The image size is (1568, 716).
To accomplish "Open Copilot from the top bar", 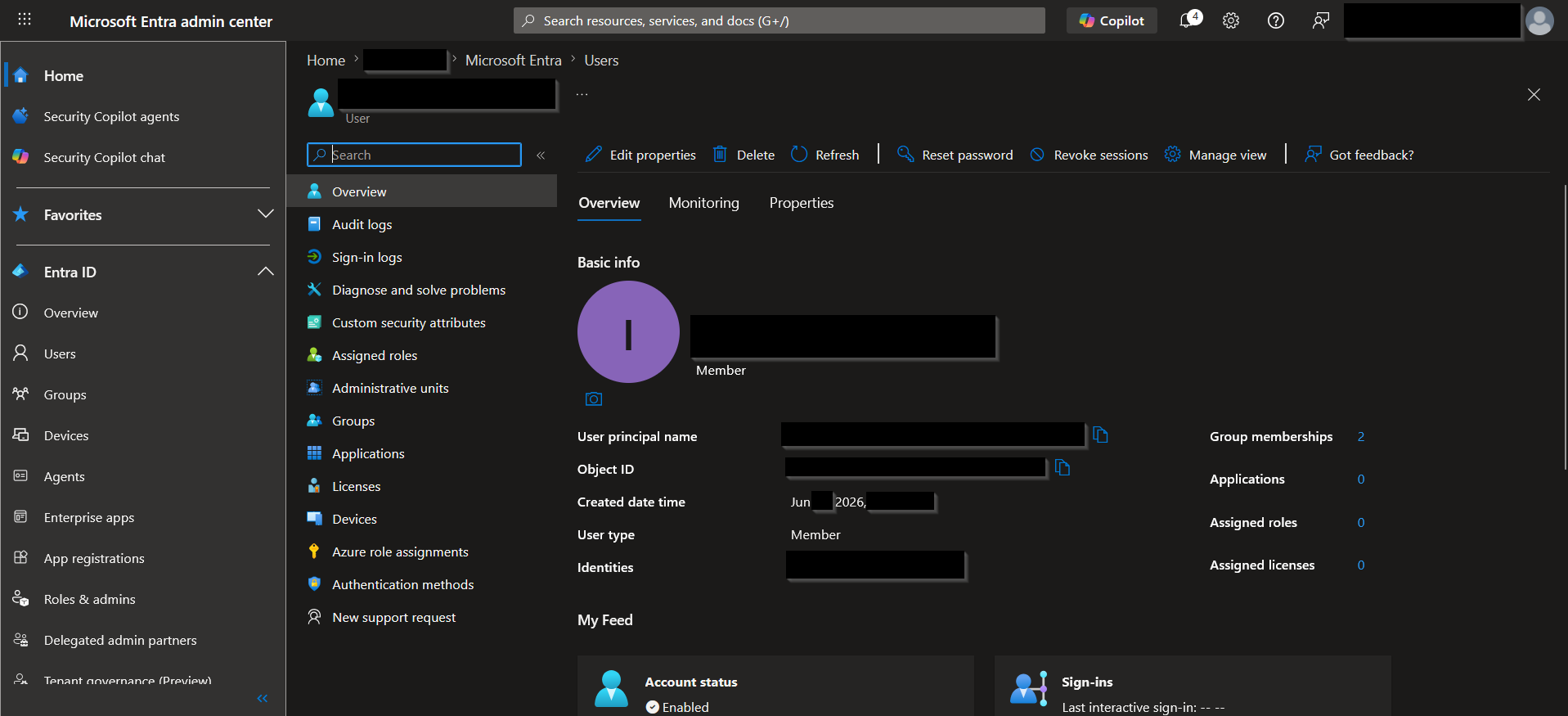I will coord(1112,20).
